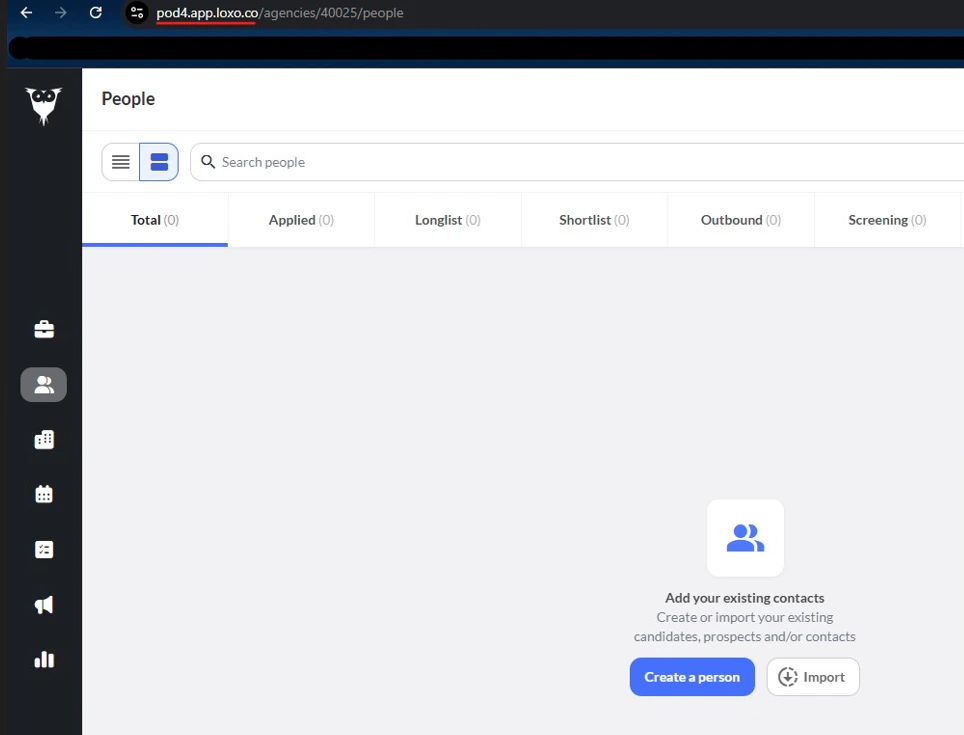Viewport: 964px width, 735px height.
Task: Open the Companies section
Action: coord(42,439)
